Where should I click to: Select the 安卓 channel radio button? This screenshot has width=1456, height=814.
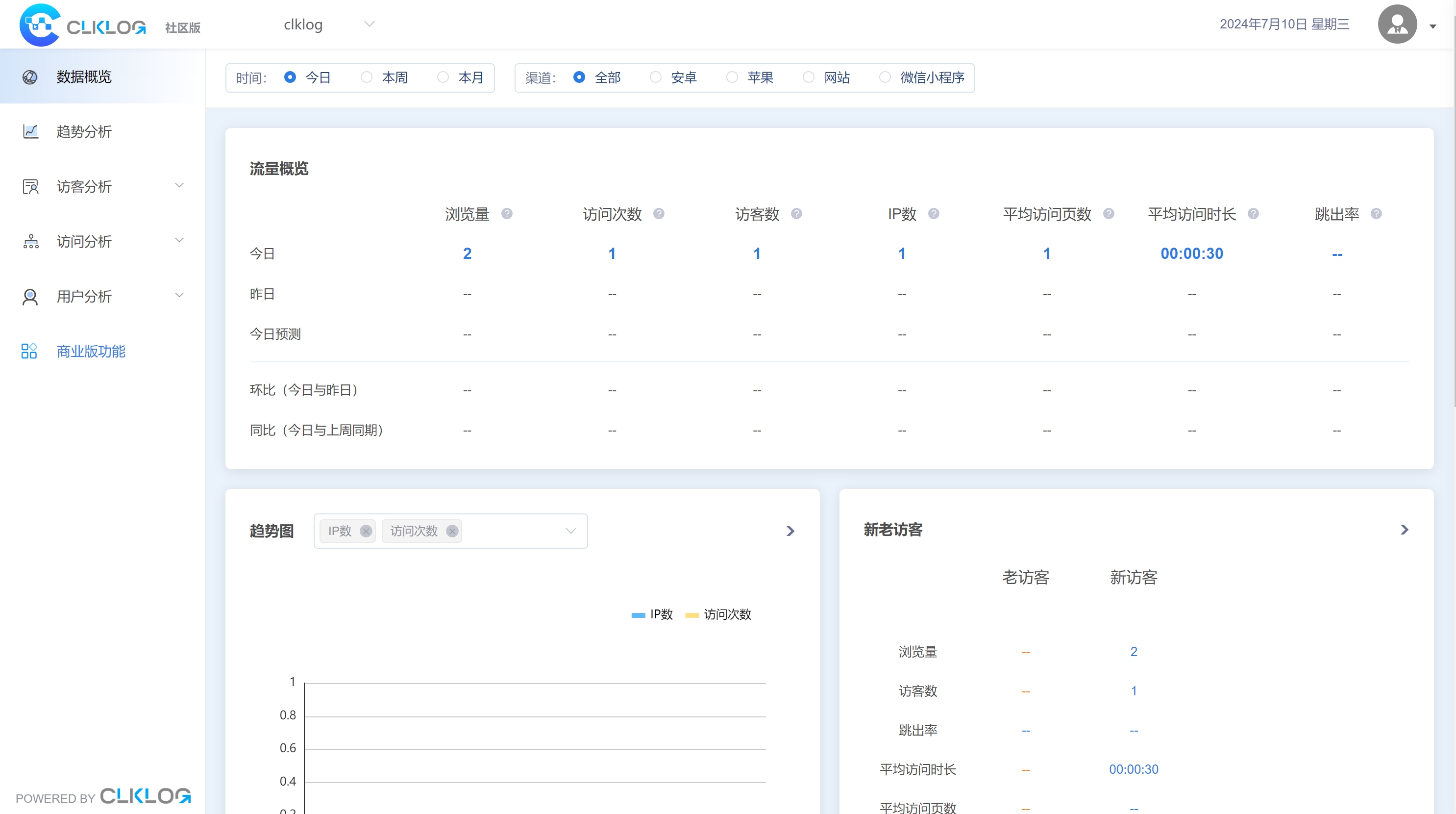(x=656, y=77)
